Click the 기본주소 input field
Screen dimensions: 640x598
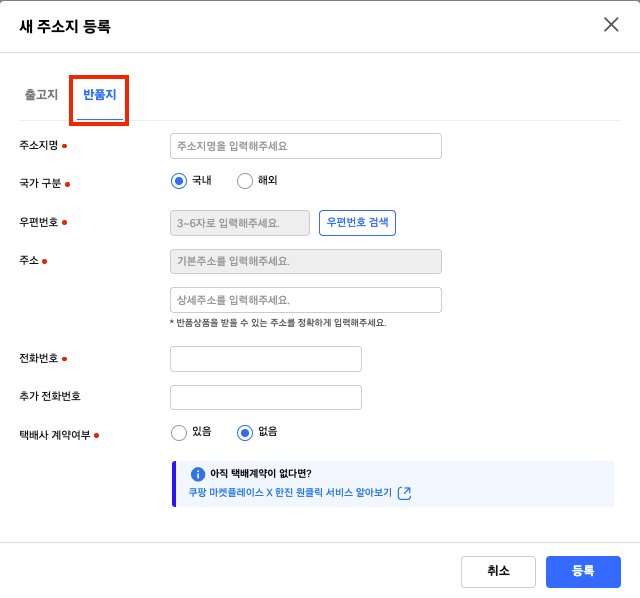pos(306,261)
